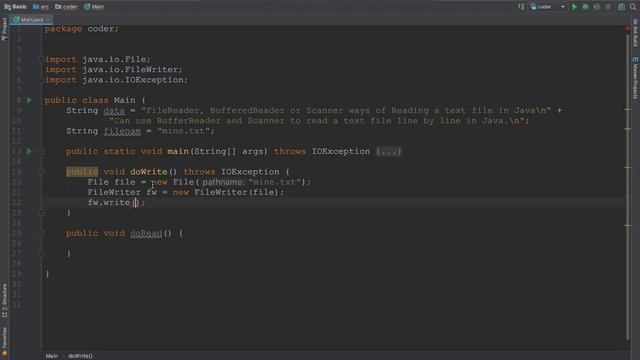Collapse the doWrite method fold toggle
The image size is (640, 360).
pyautogui.click(x=42, y=172)
